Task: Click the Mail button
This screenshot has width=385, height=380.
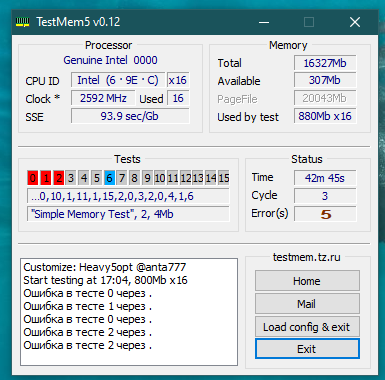Action: pyautogui.click(x=307, y=304)
